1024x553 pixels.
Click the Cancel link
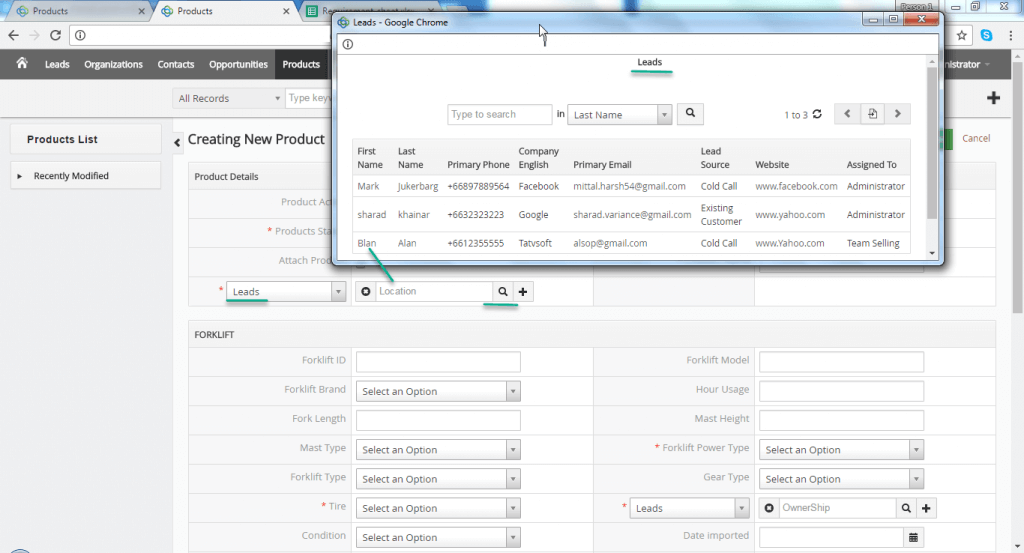click(976, 138)
